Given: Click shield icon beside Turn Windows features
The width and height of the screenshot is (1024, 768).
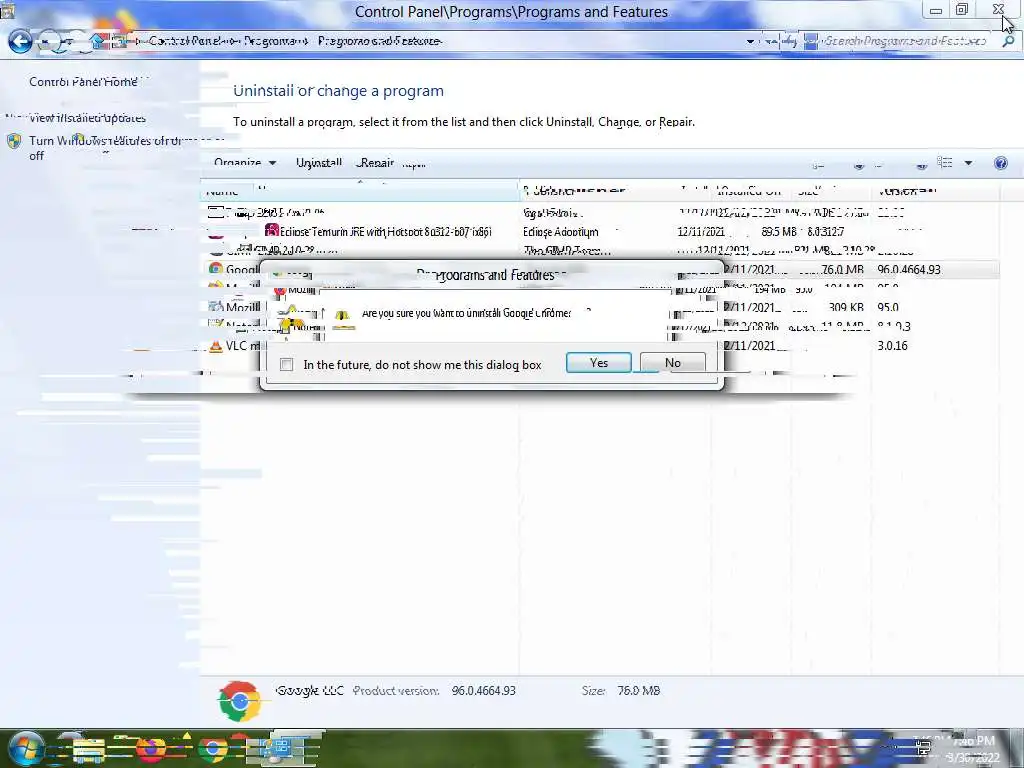Looking at the screenshot, I should pos(14,141).
